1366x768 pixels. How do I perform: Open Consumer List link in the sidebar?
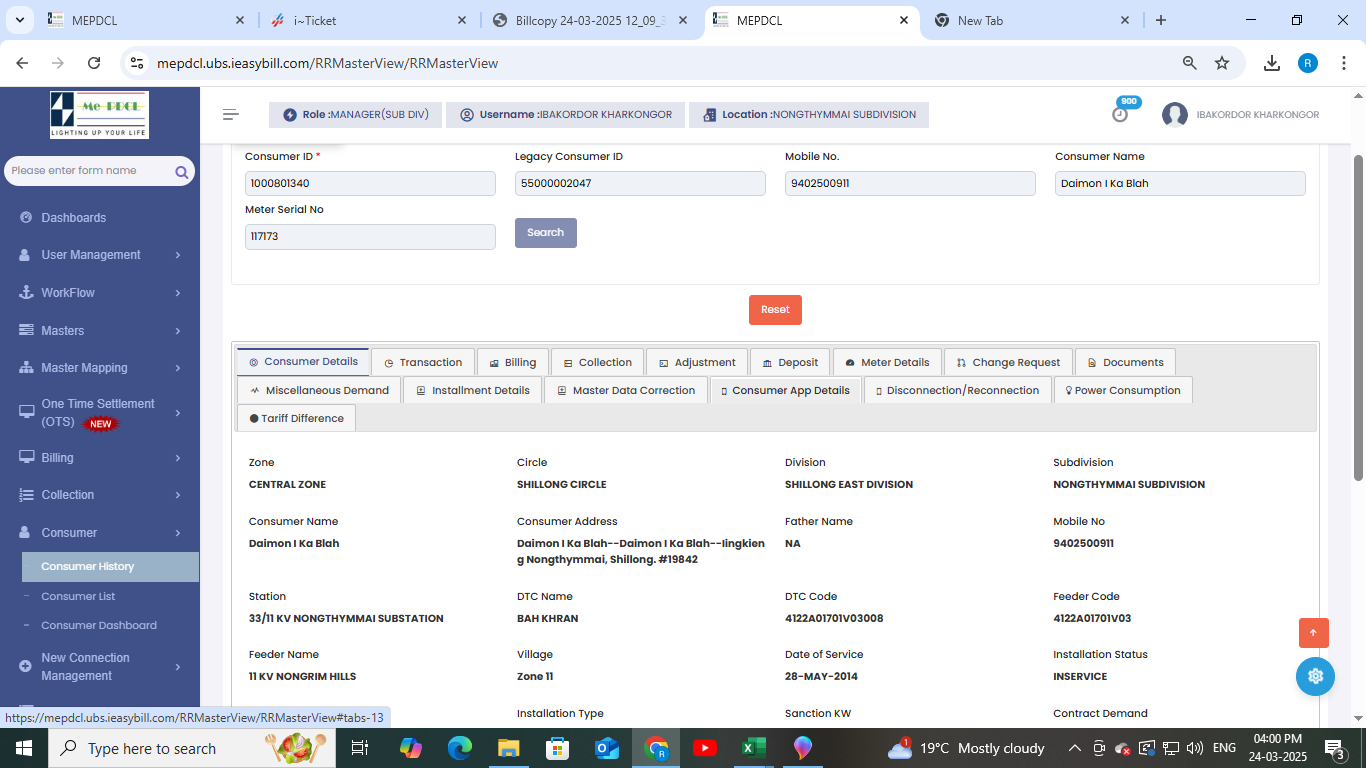pyautogui.click(x=78, y=596)
